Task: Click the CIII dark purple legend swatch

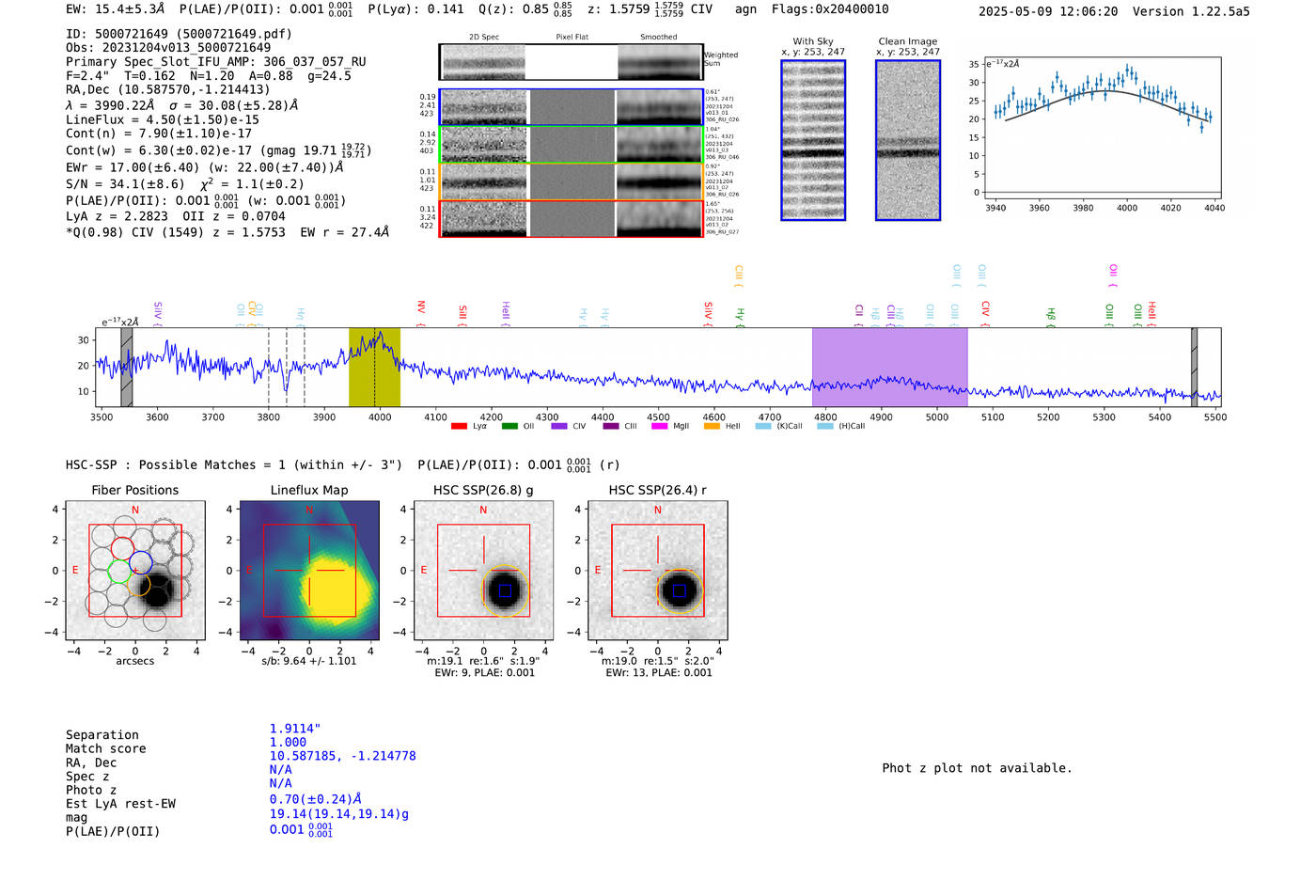Action: pos(611,426)
